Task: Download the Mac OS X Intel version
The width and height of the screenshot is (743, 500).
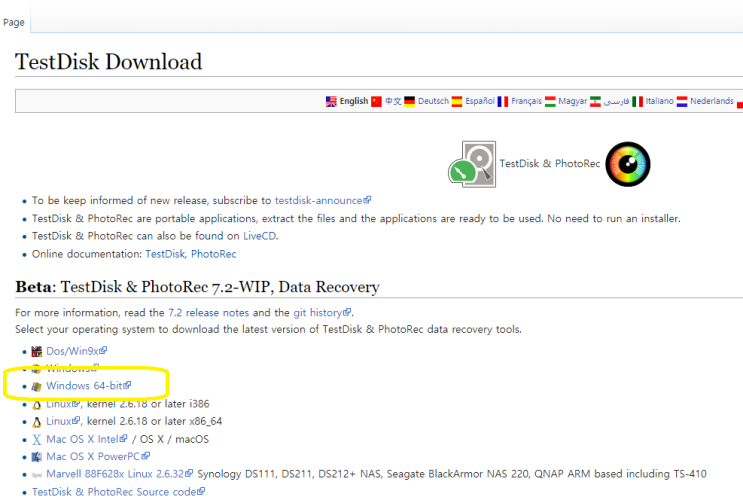Action: click(x=87, y=439)
